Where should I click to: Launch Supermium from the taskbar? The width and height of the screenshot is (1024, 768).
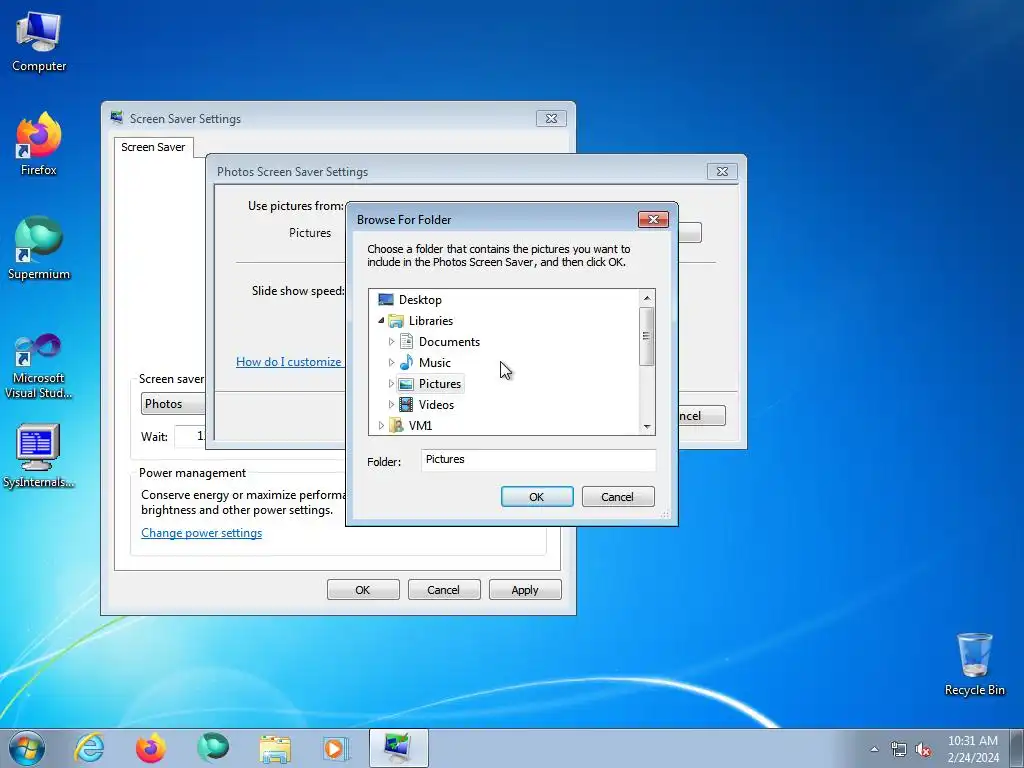click(x=213, y=748)
